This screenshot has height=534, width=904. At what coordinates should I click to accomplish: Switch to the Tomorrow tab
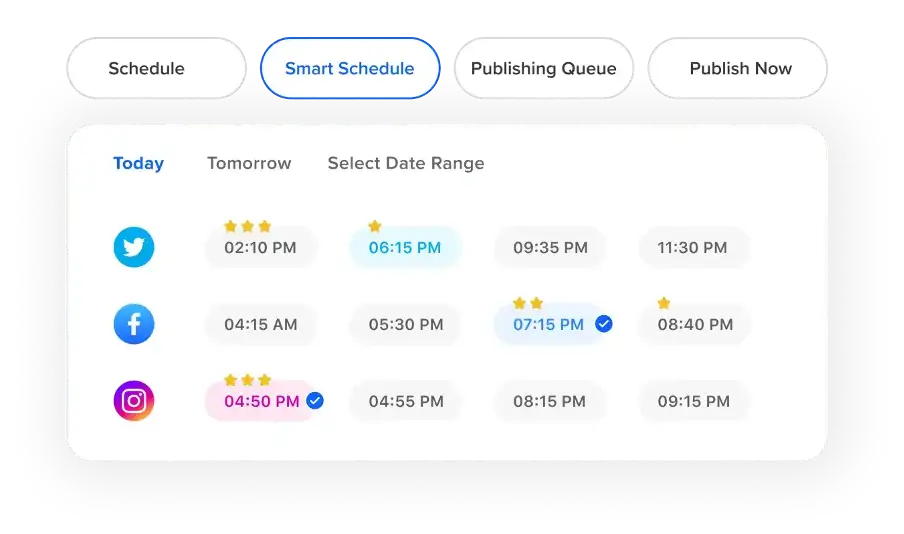click(249, 163)
